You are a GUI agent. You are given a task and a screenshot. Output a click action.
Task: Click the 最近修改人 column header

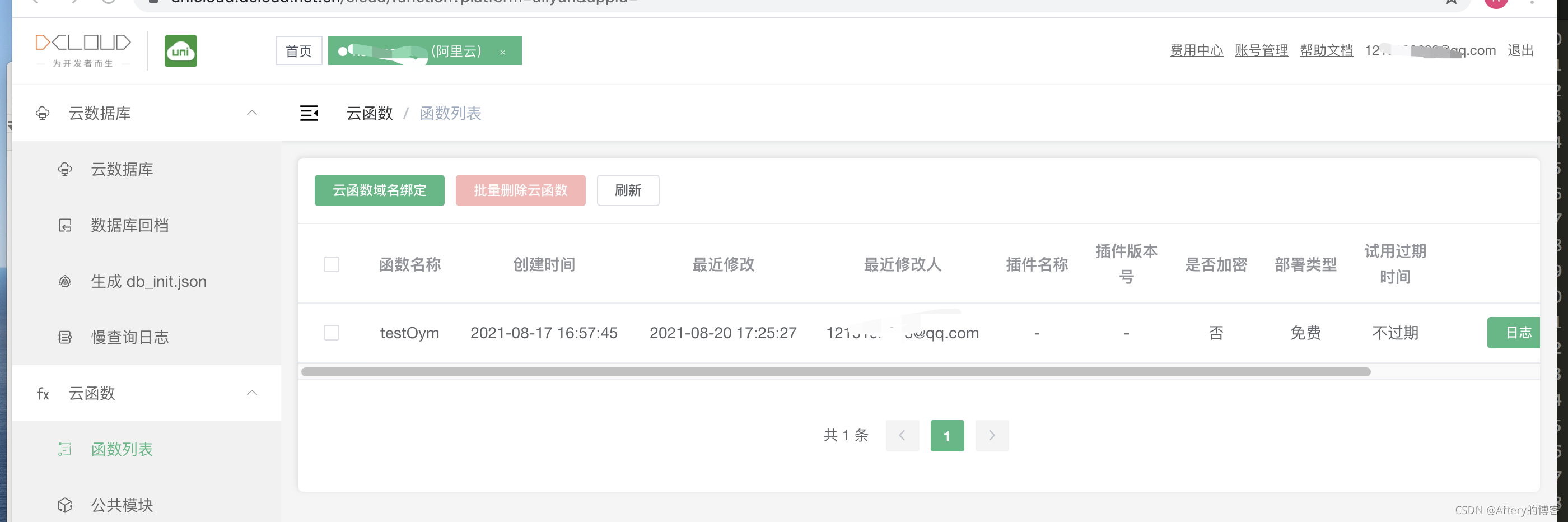(x=902, y=264)
